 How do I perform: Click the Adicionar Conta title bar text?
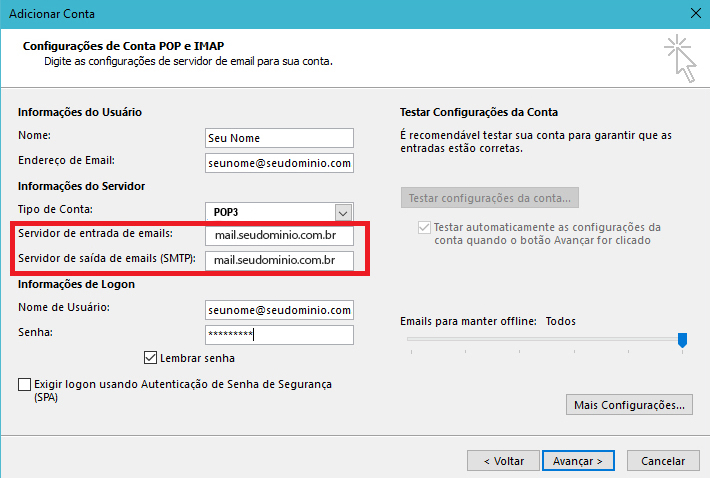[x=43, y=14]
